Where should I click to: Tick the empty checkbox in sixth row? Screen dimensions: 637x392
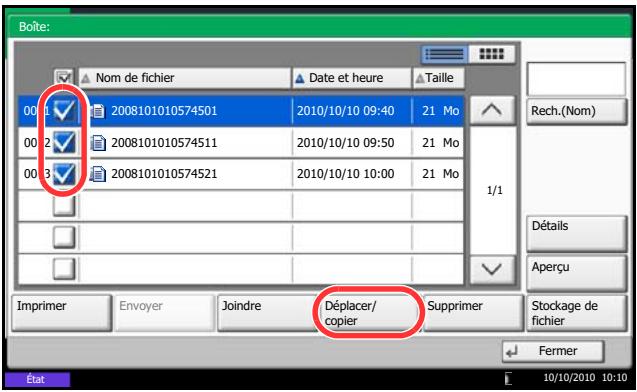pos(64,269)
